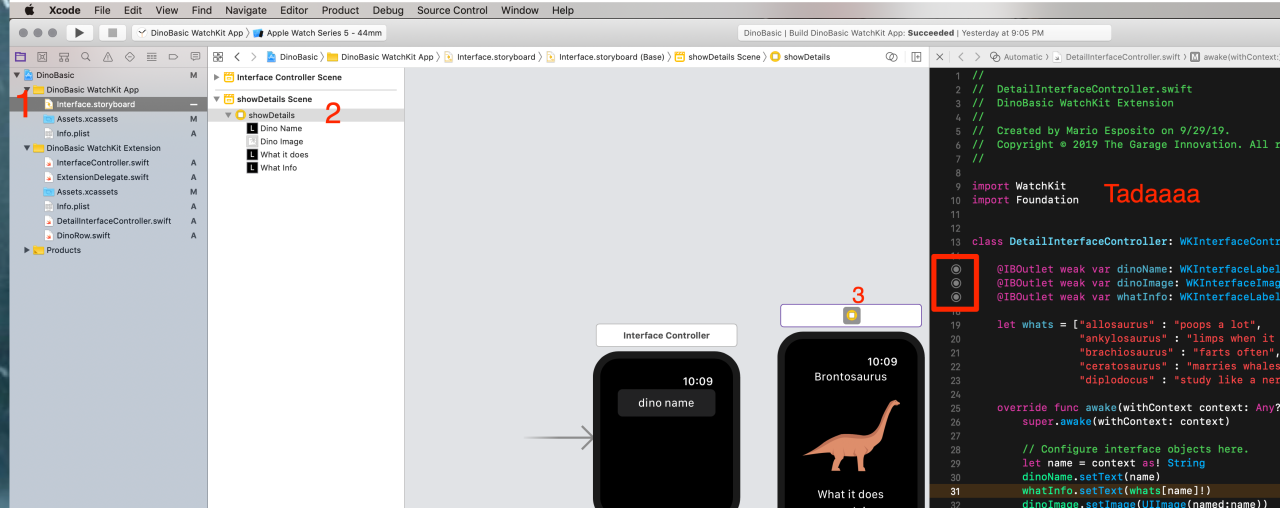Expand the Products group

pyautogui.click(x=27, y=250)
